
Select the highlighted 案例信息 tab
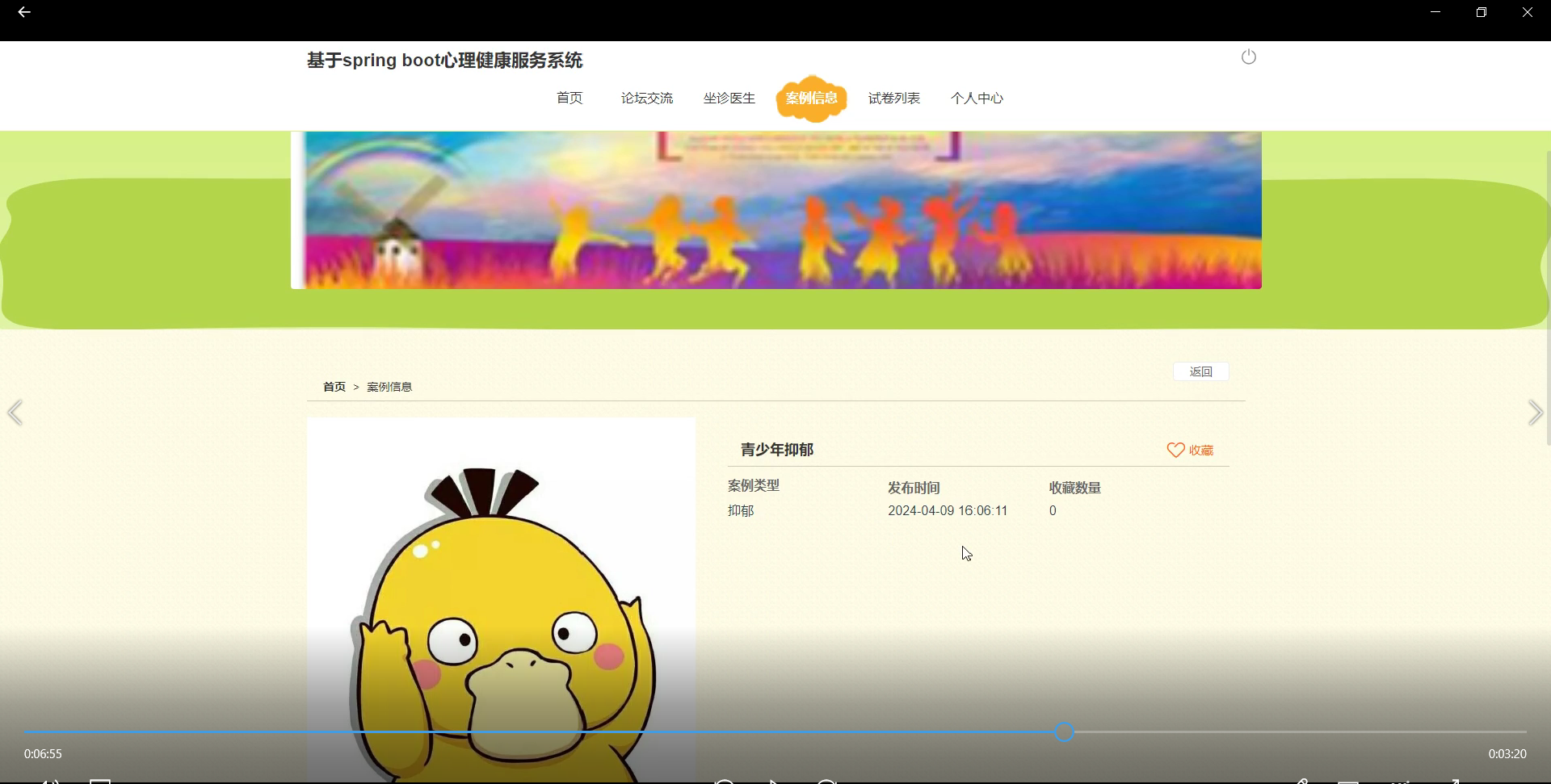[812, 99]
